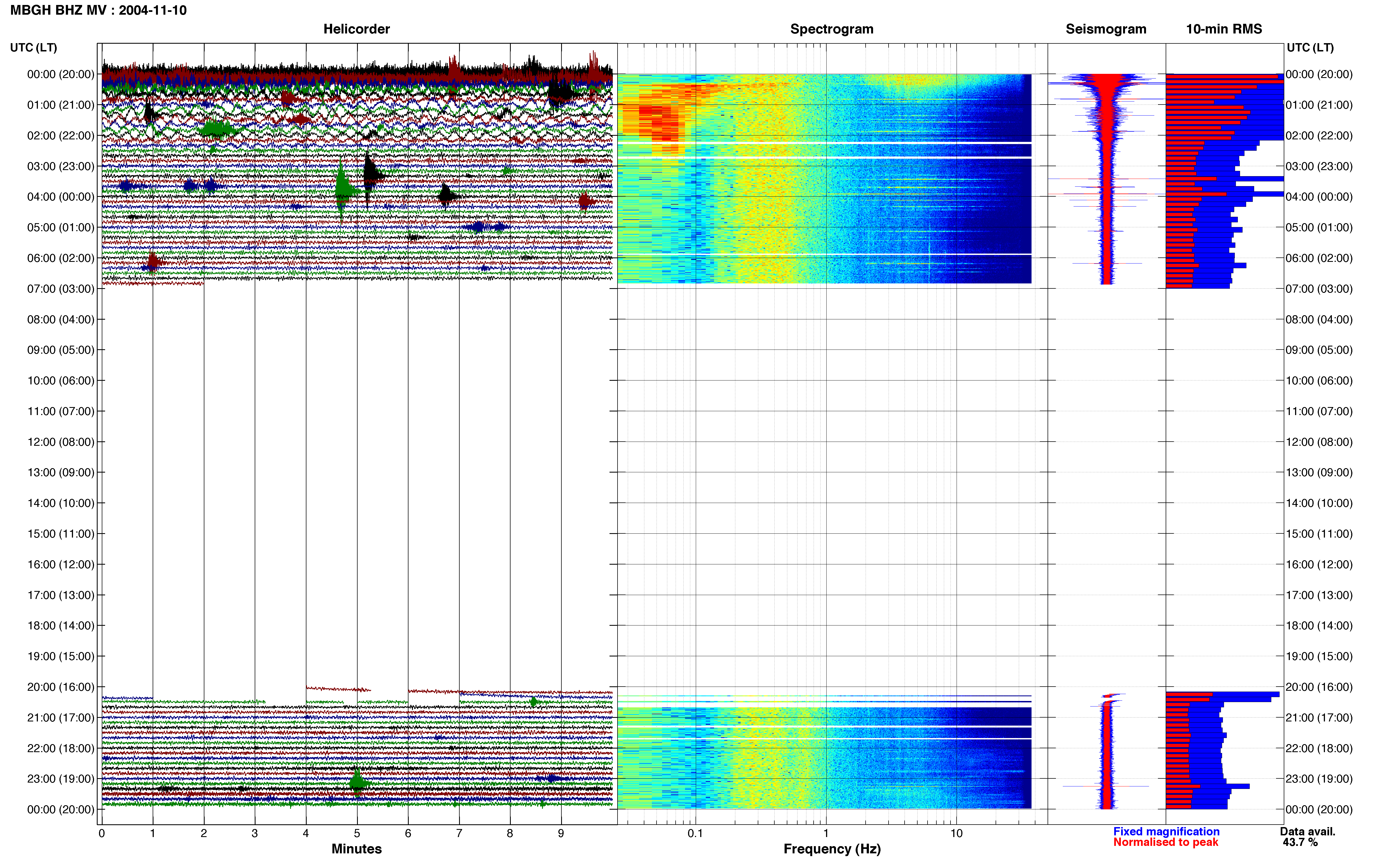This screenshot has height=868, width=1388.
Task: Click "05:00 (01:00)" on the Helicorder time axis
Action: click(x=60, y=227)
